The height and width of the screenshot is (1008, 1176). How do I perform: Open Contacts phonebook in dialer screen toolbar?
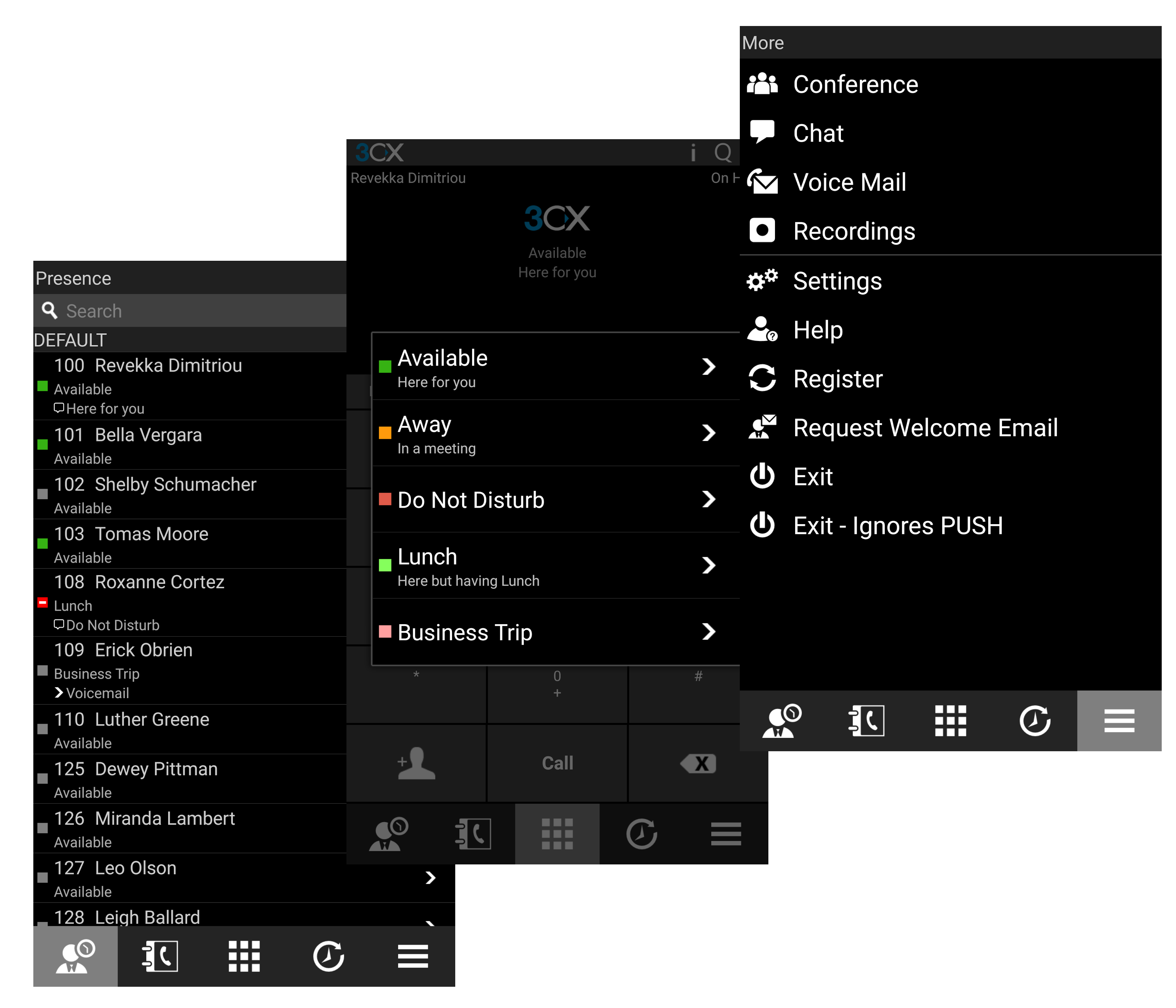tap(473, 833)
